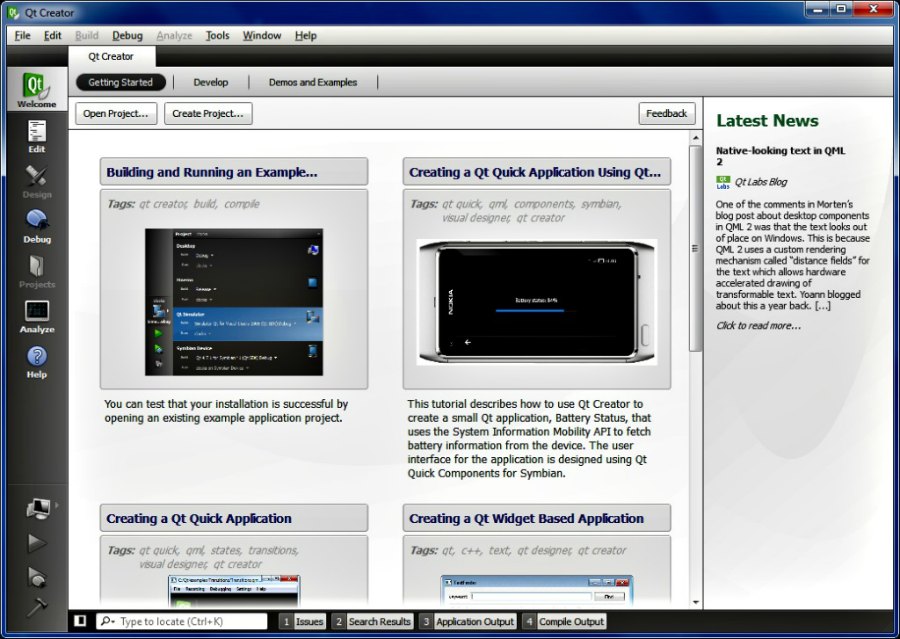Open Creating a Qt Quick Application tutorial
900x639 pixels.
point(234,518)
